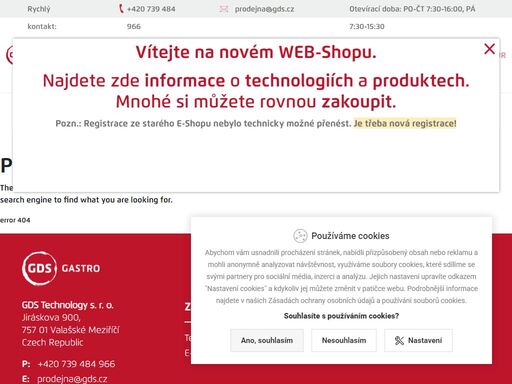Click the prodejna@gds.cz email in header
Screen dimensions: 512x384
point(264,9)
